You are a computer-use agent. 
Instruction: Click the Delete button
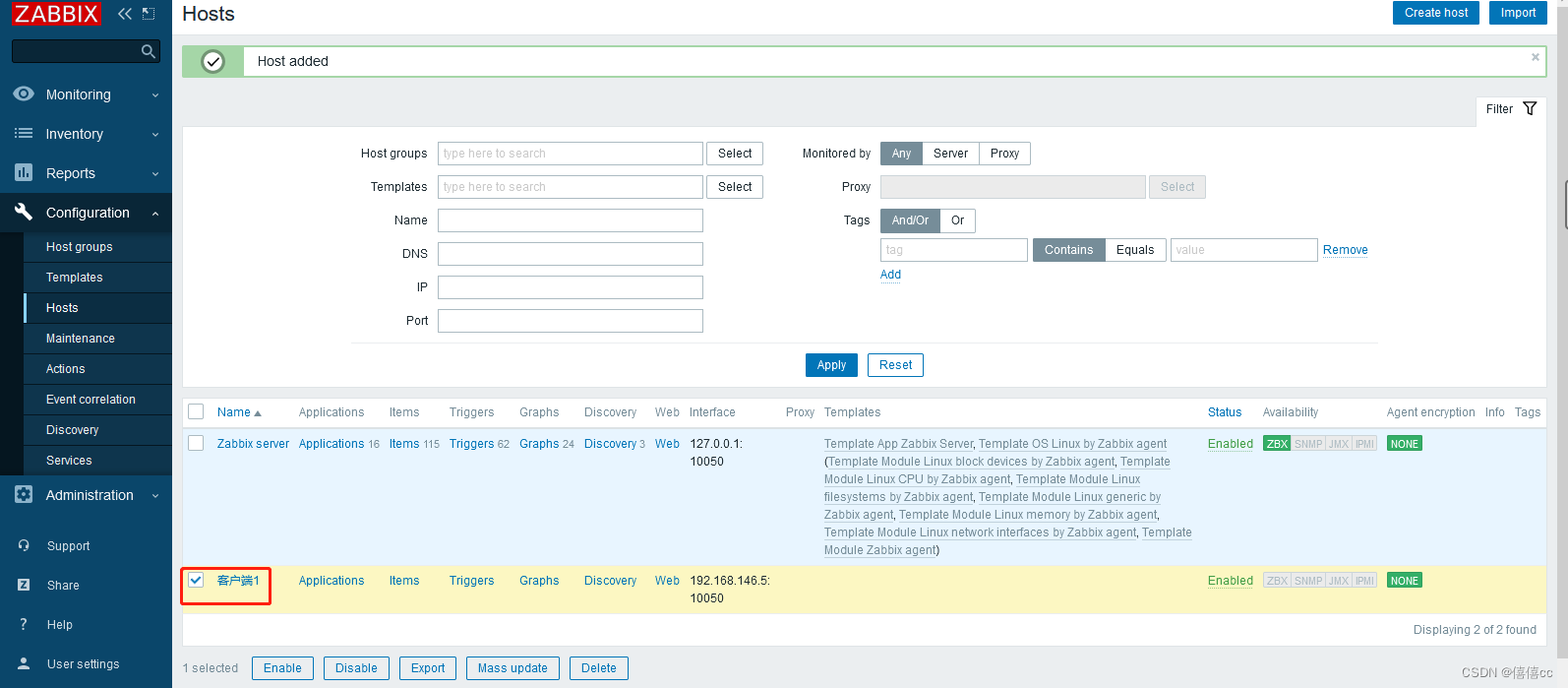598,668
